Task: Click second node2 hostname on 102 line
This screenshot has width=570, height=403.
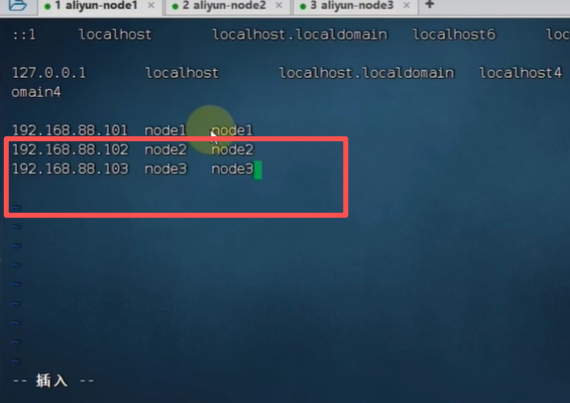Action: tap(232, 150)
